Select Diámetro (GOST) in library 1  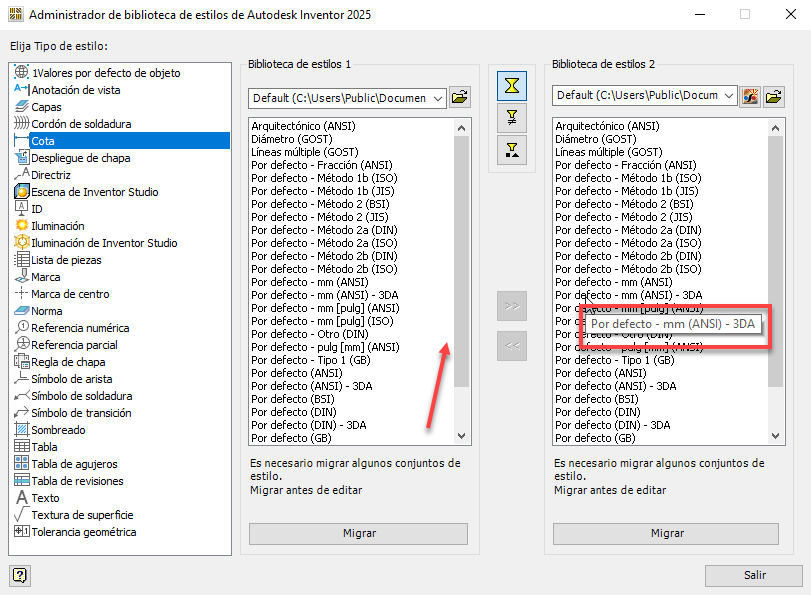(x=292, y=139)
